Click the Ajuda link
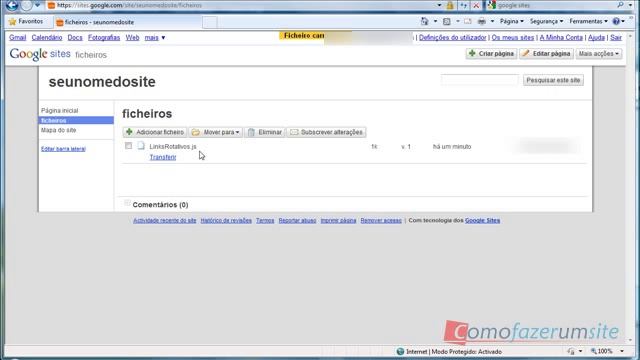 tap(596, 38)
